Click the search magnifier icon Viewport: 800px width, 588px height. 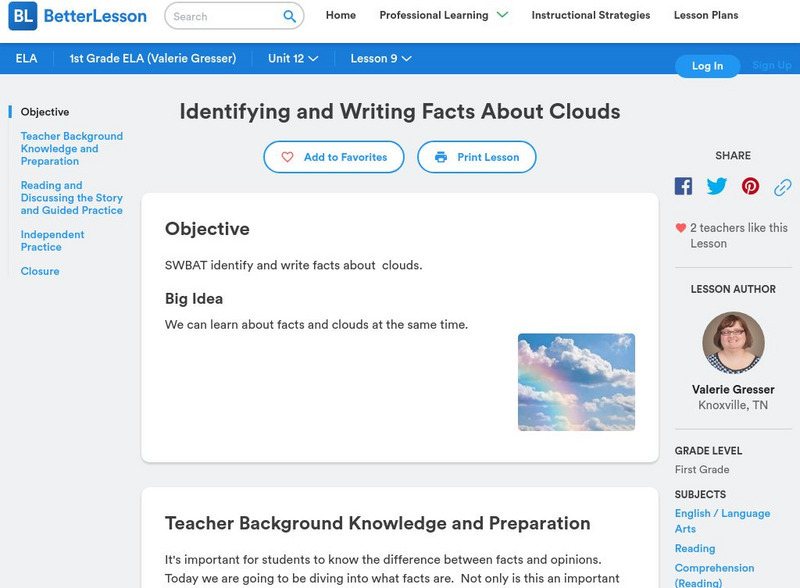pos(290,17)
